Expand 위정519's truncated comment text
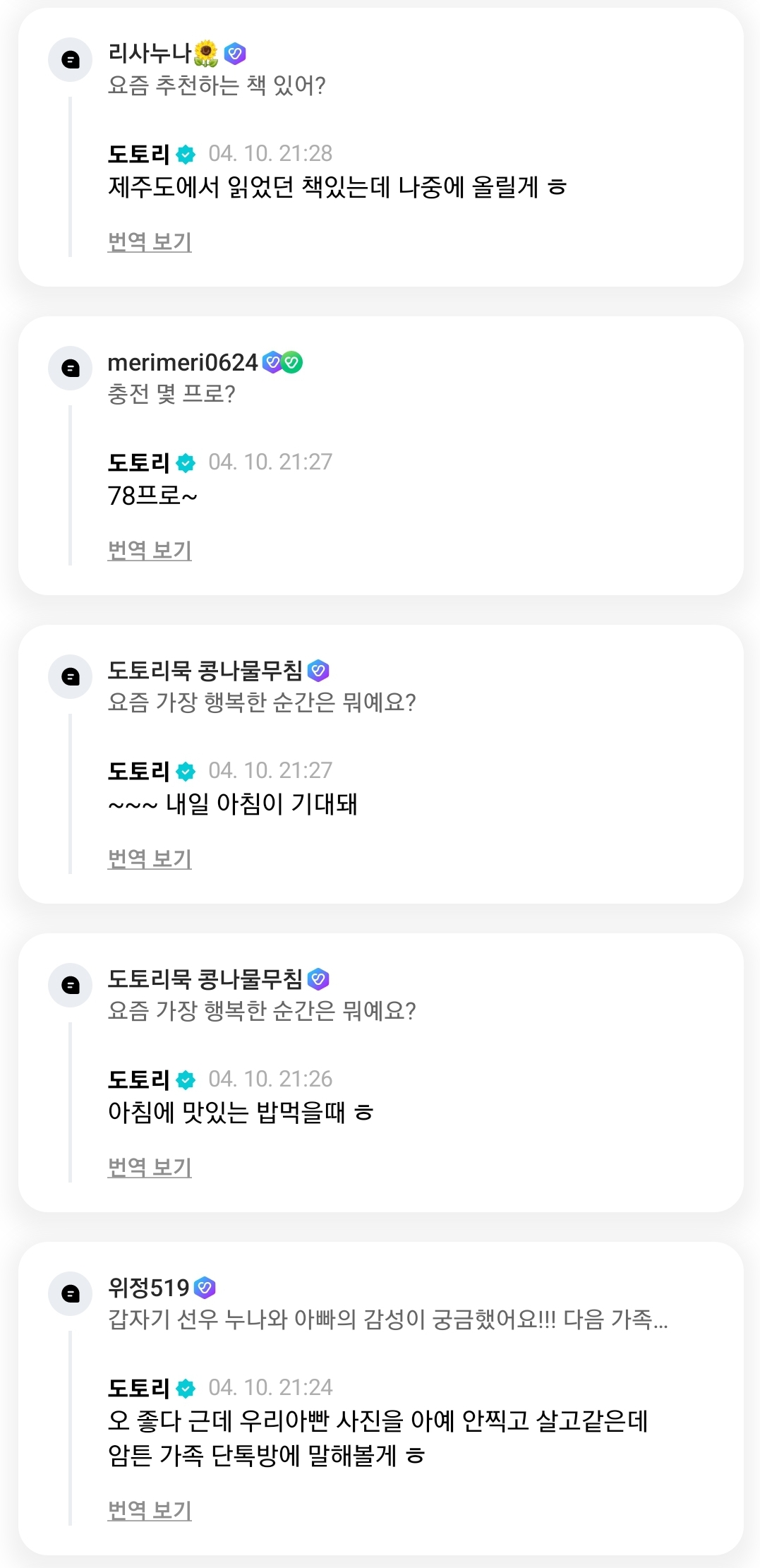The width and height of the screenshot is (760, 1568). click(387, 1319)
